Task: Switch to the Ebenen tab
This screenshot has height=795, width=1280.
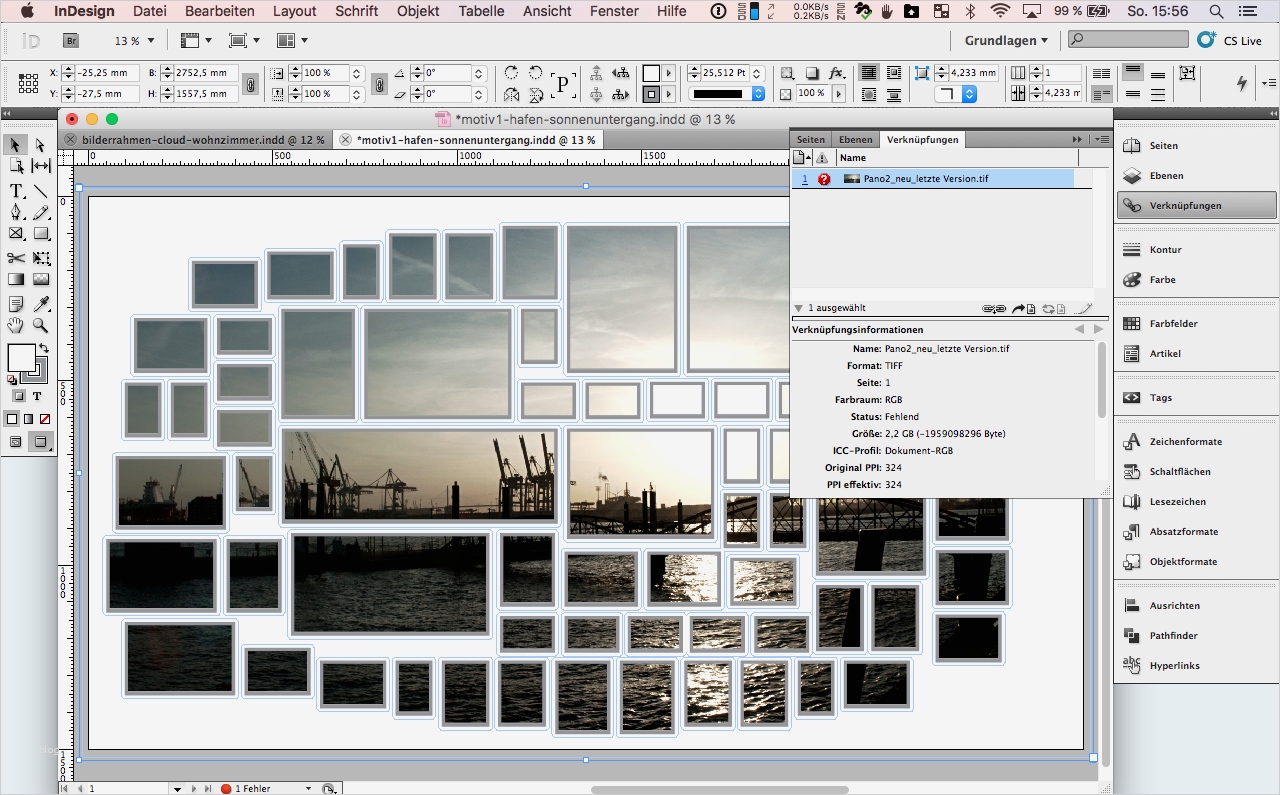Action: 855,140
